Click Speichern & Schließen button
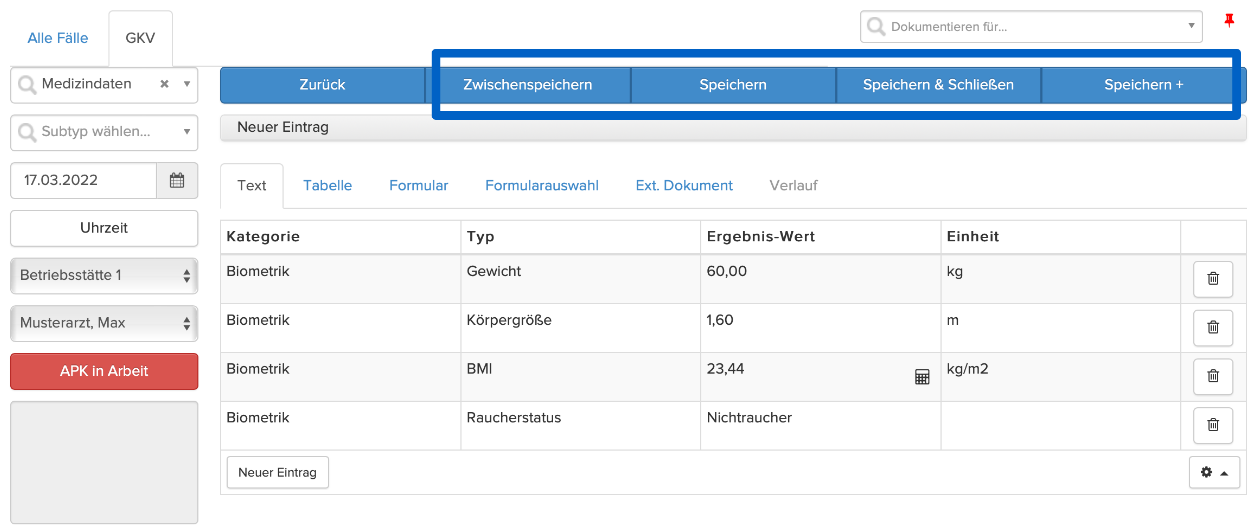This screenshot has height=526, width=1251. (938, 85)
